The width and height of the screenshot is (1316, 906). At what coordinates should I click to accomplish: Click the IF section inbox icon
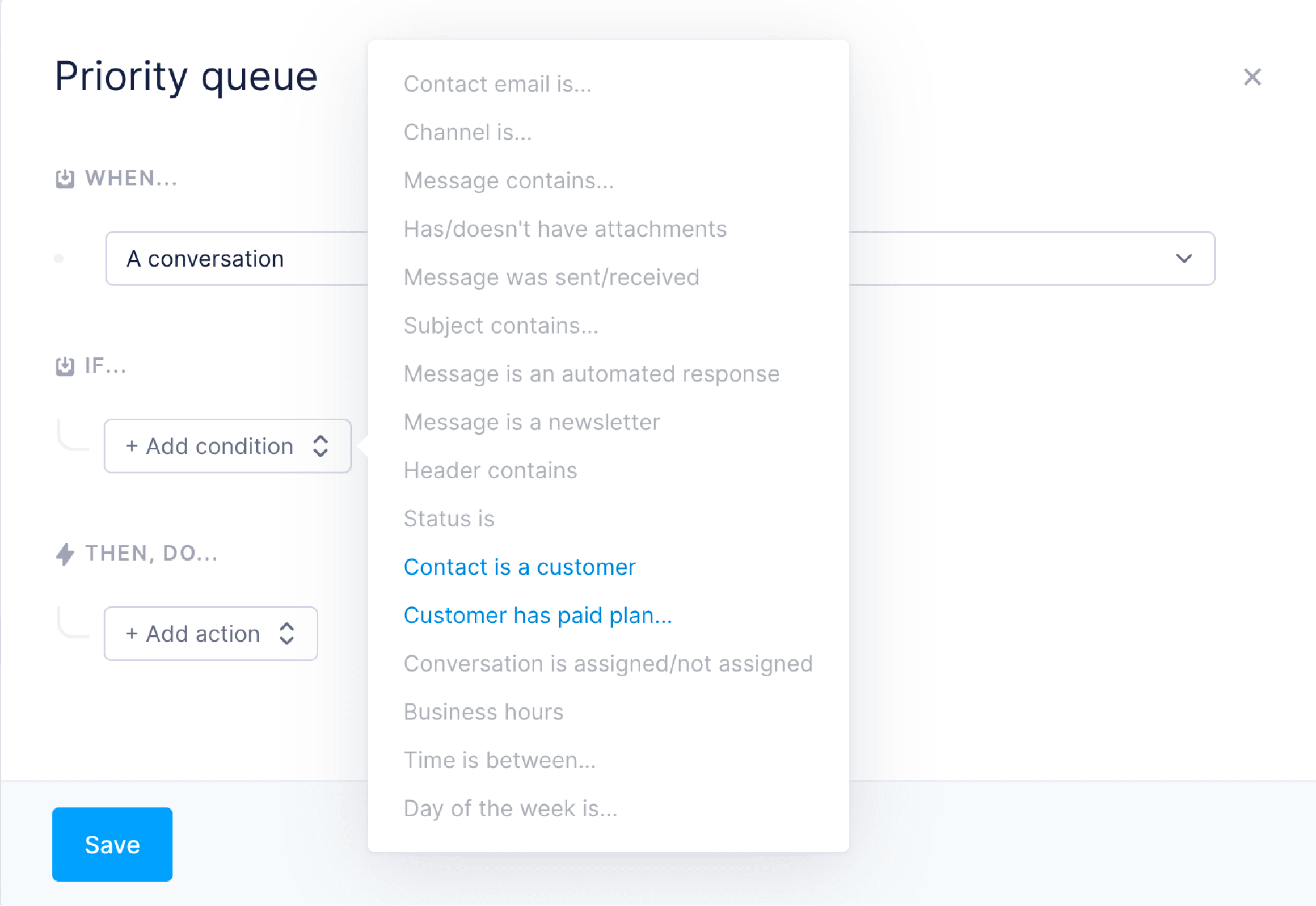(65, 366)
